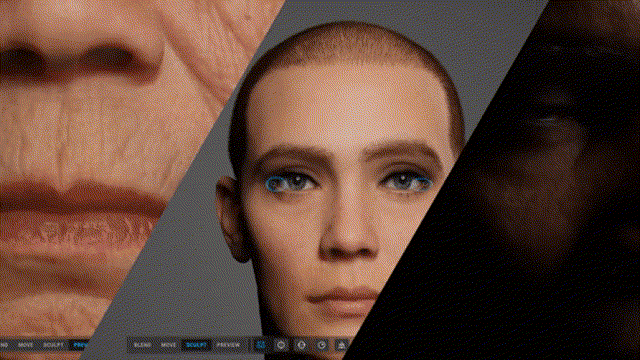Click the partially visible BLEND button in left panel
The width and height of the screenshot is (640, 360).
4,345
